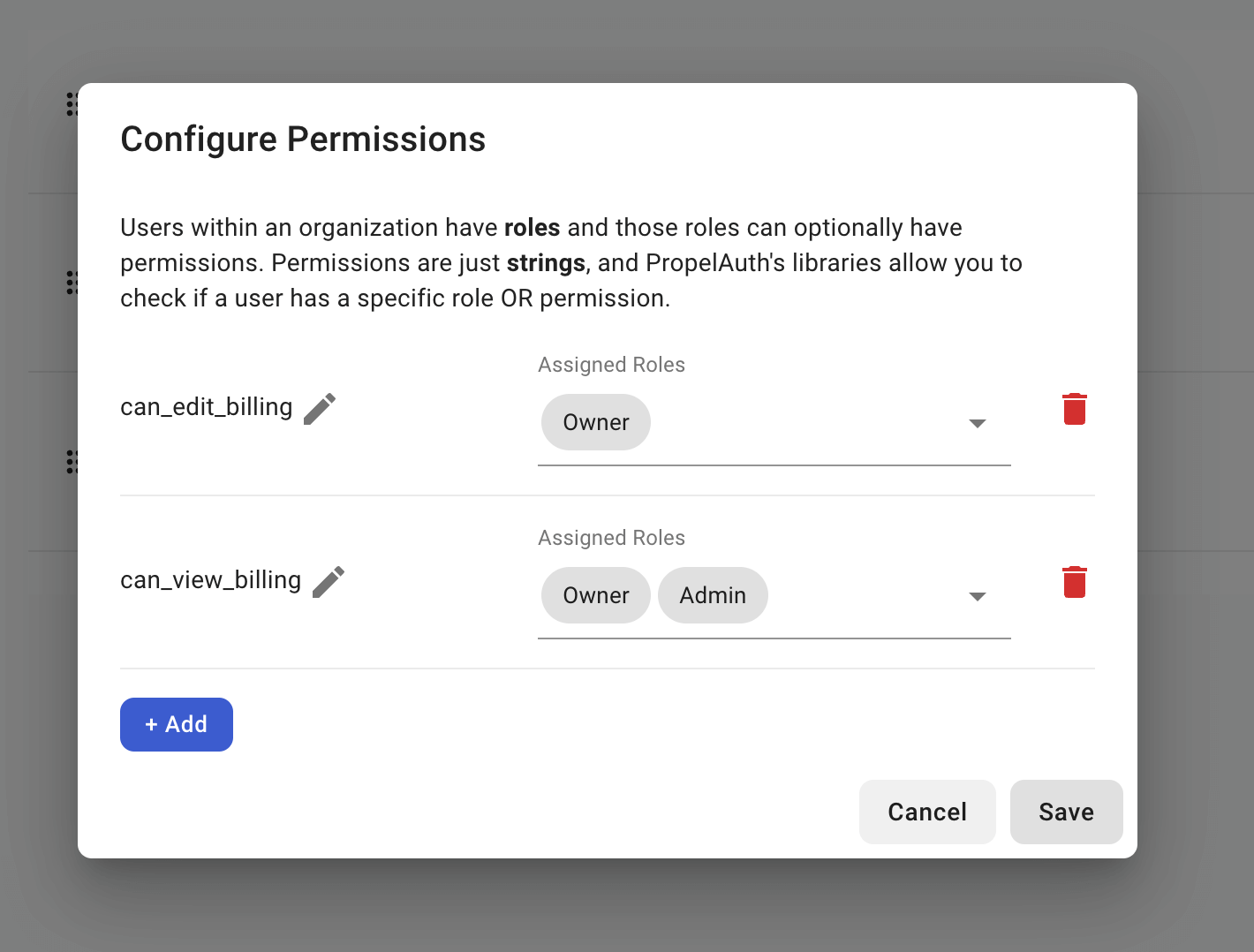Edit the can_view_billing permission name

328,580
